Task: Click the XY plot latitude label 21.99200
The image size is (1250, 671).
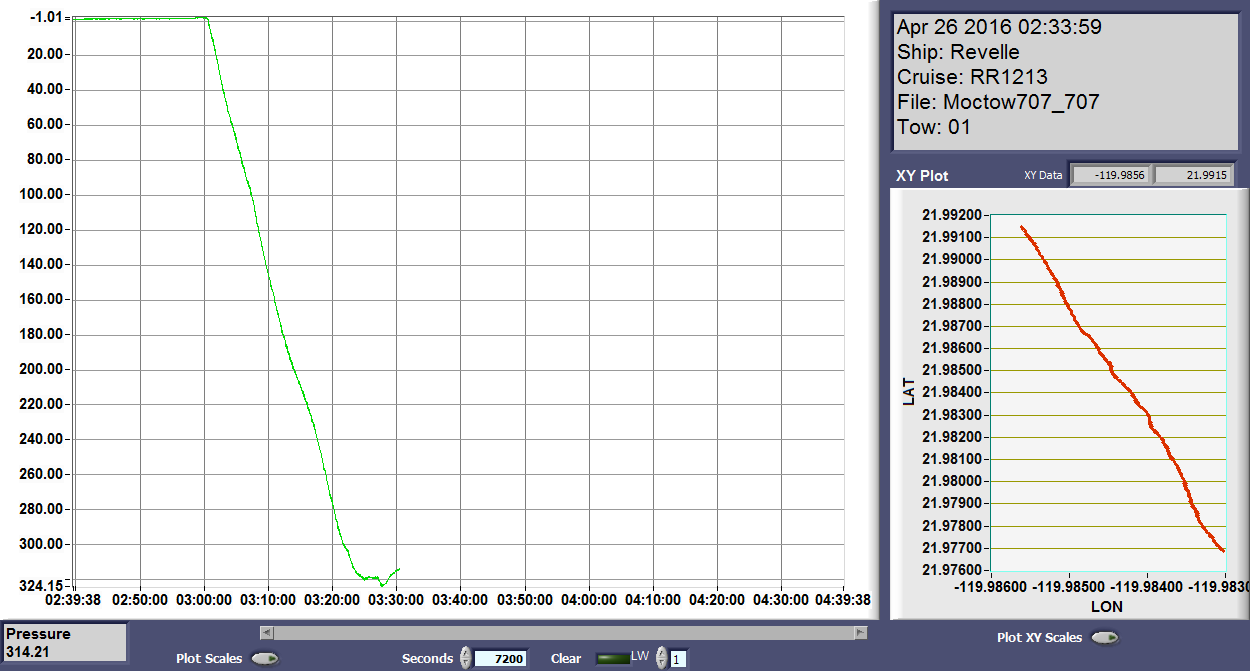Action: (951, 214)
